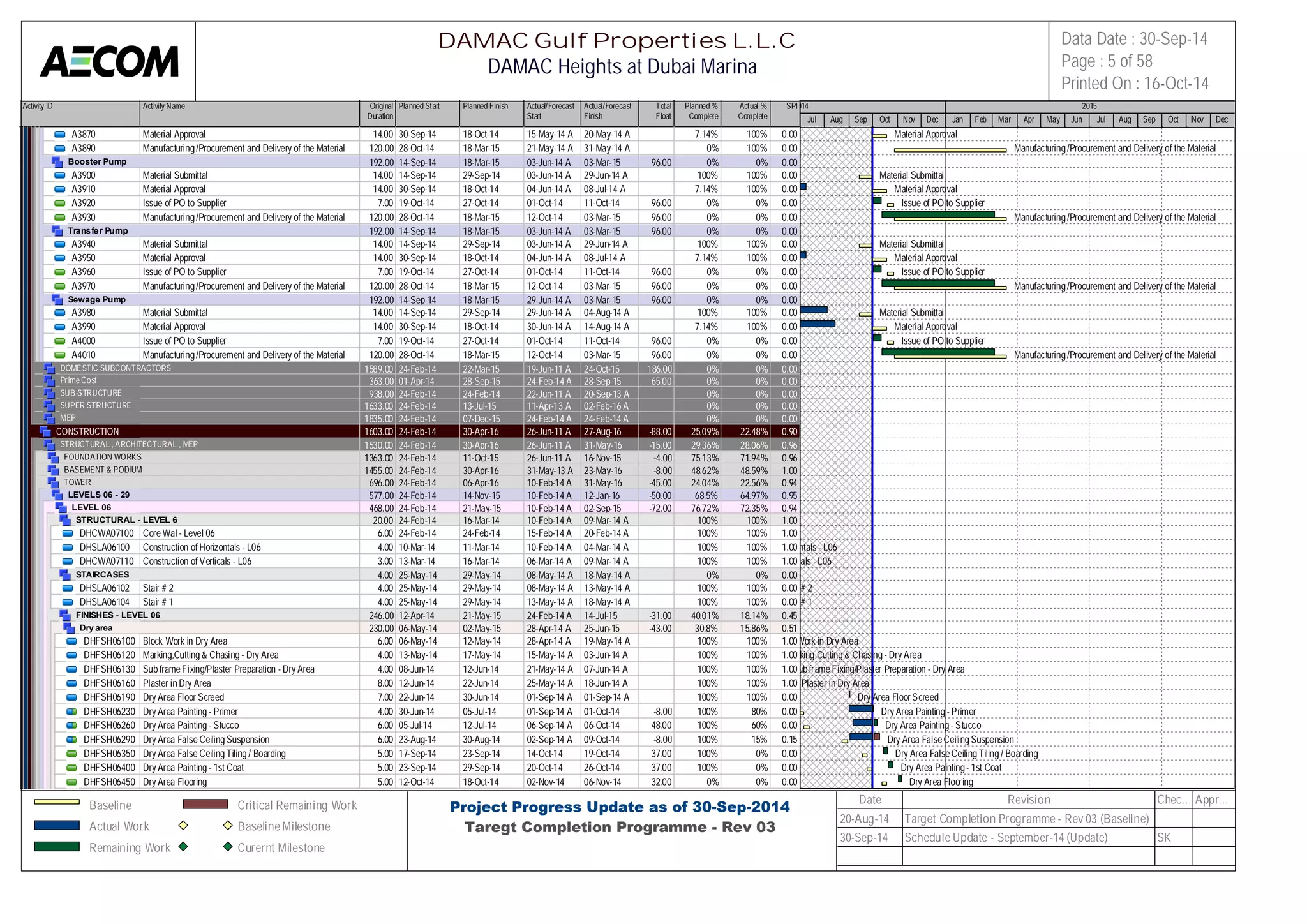1307x924 pixels.
Task: Click the DAMAC Heights at Dubai Marina heading
Action: (x=622, y=67)
